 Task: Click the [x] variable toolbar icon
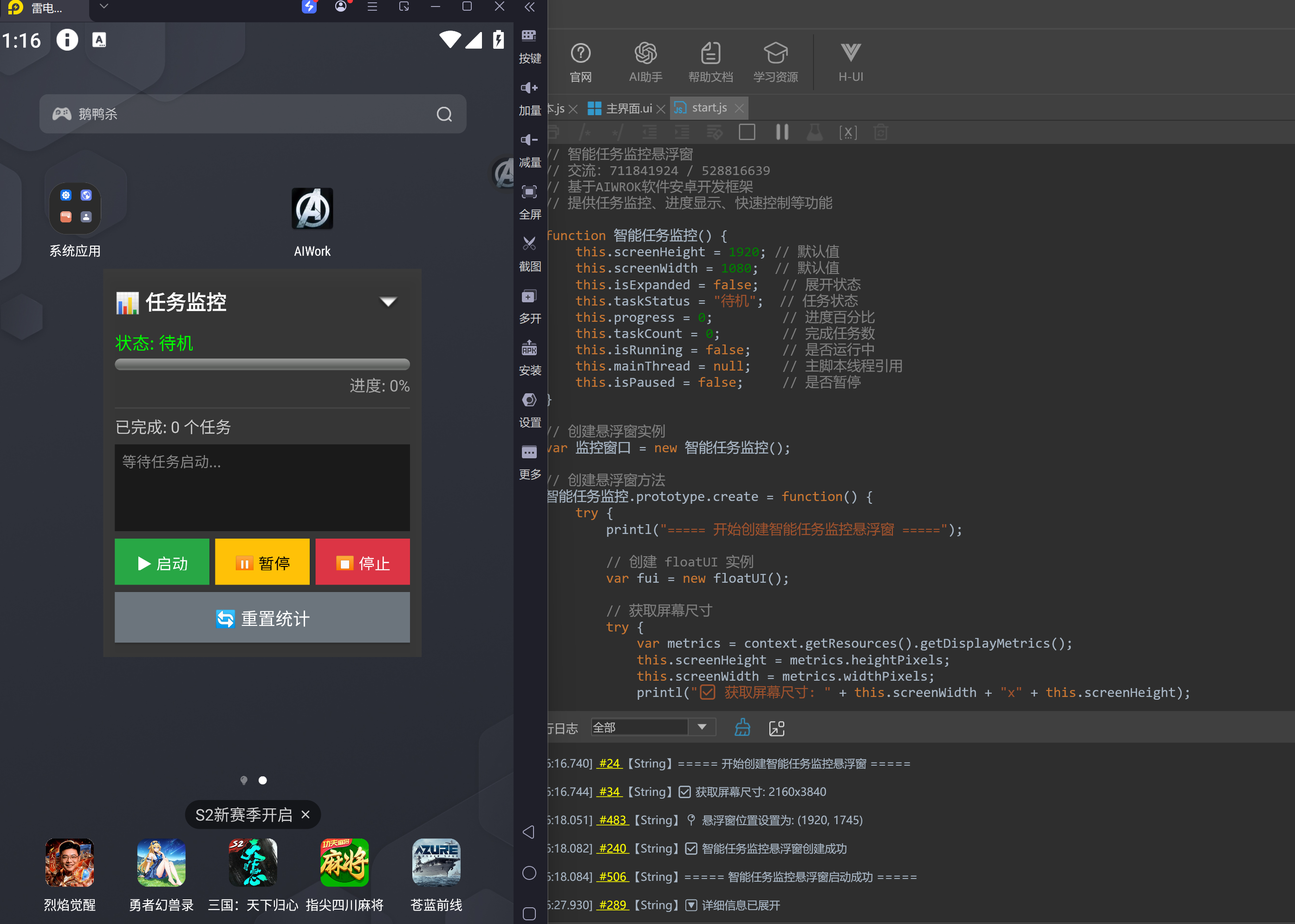point(848,132)
